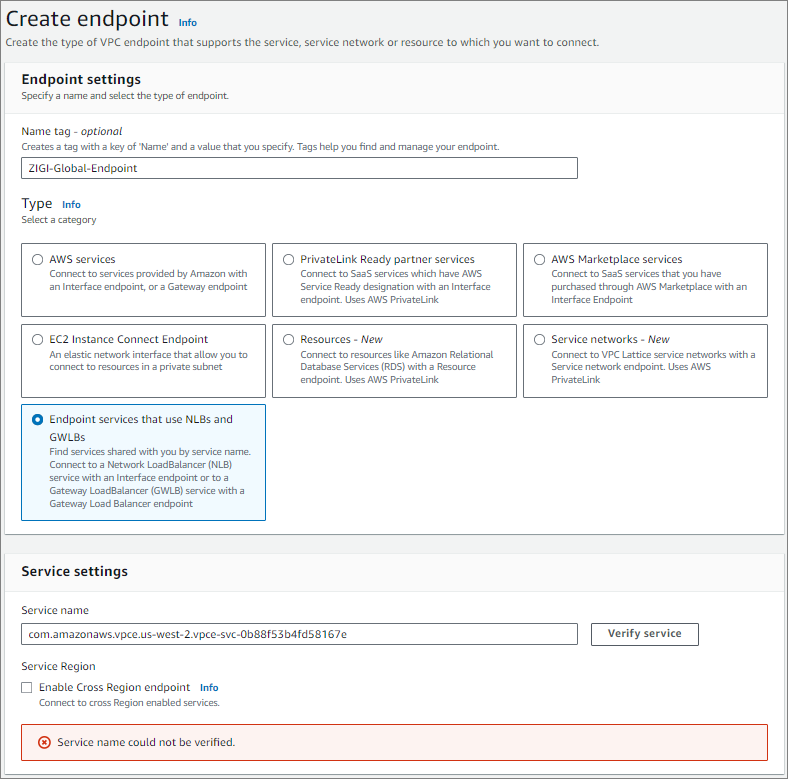This screenshot has height=779, width=788.
Task: Enable Cross Region endpoint checkbox
Action: point(27,688)
